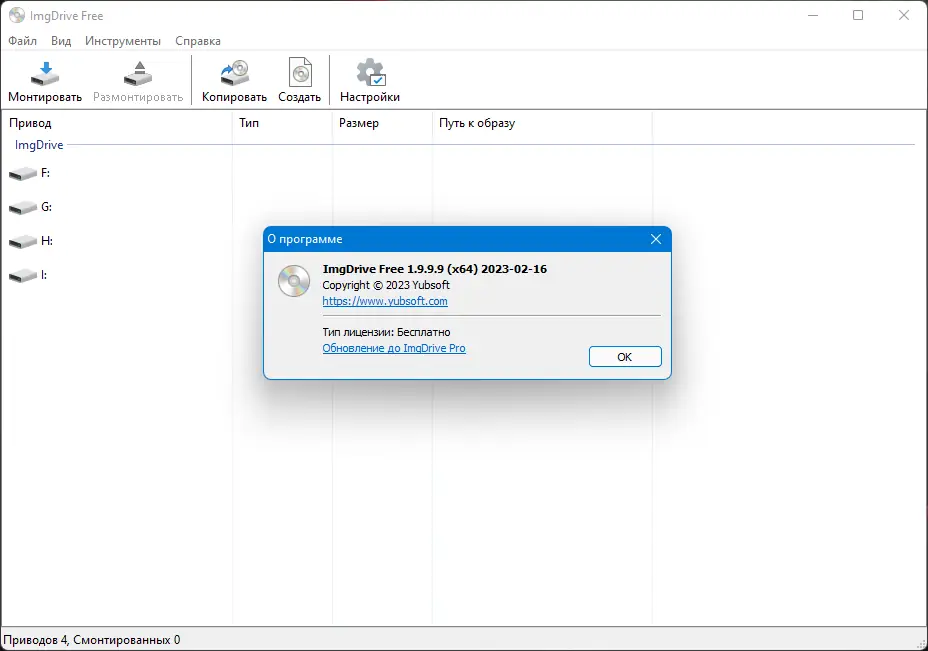This screenshot has height=651, width=928.
Task: Click the Монтировать toolbar icon
Action: pyautogui.click(x=45, y=74)
